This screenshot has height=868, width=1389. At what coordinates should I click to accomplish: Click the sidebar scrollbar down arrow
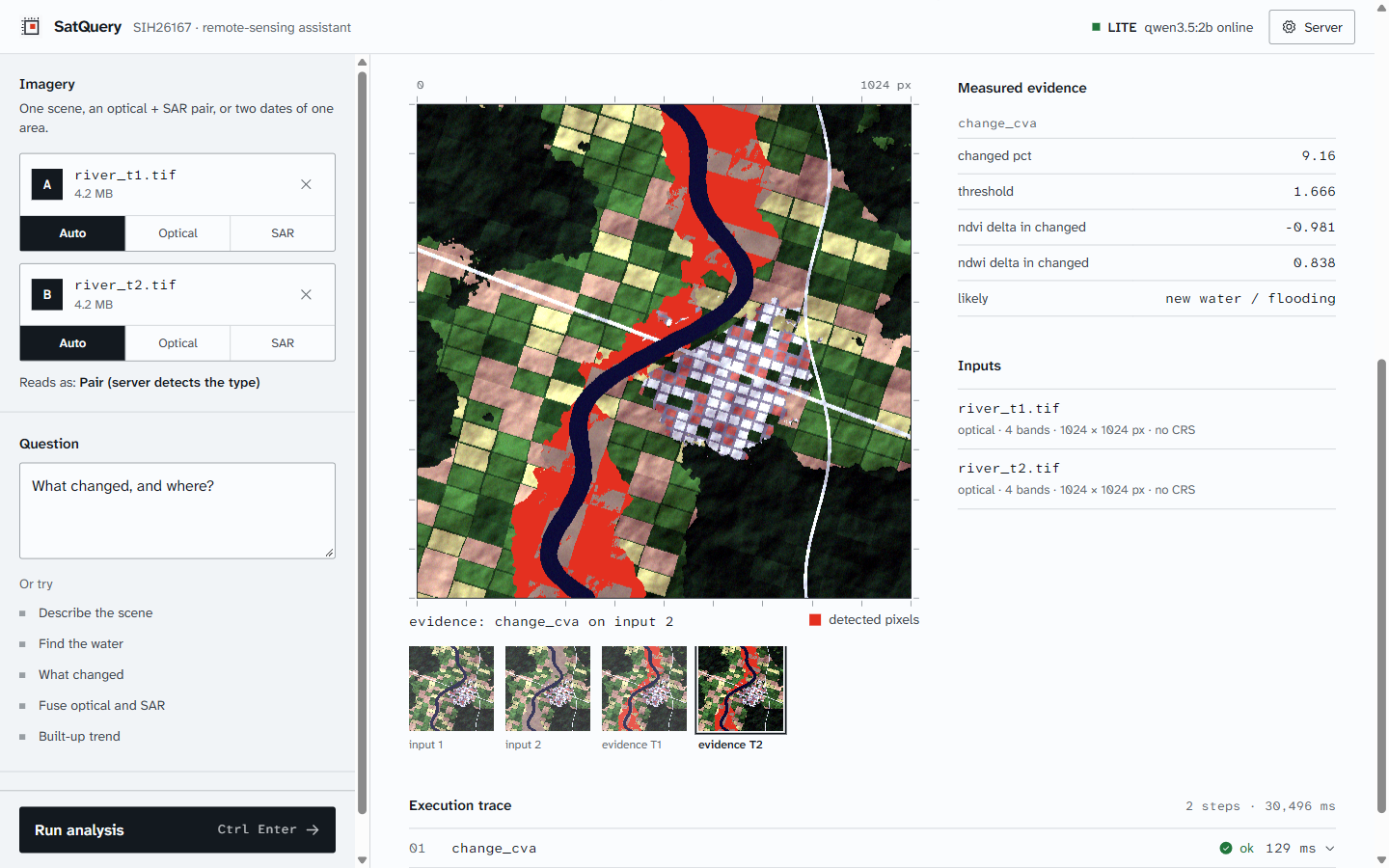(x=362, y=859)
